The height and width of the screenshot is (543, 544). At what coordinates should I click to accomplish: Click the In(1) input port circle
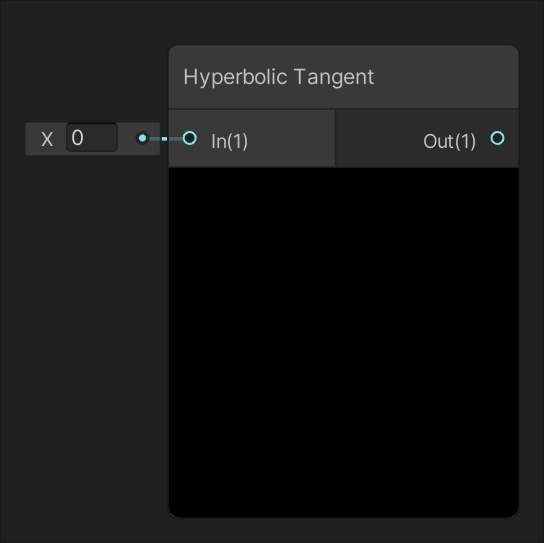click(190, 138)
